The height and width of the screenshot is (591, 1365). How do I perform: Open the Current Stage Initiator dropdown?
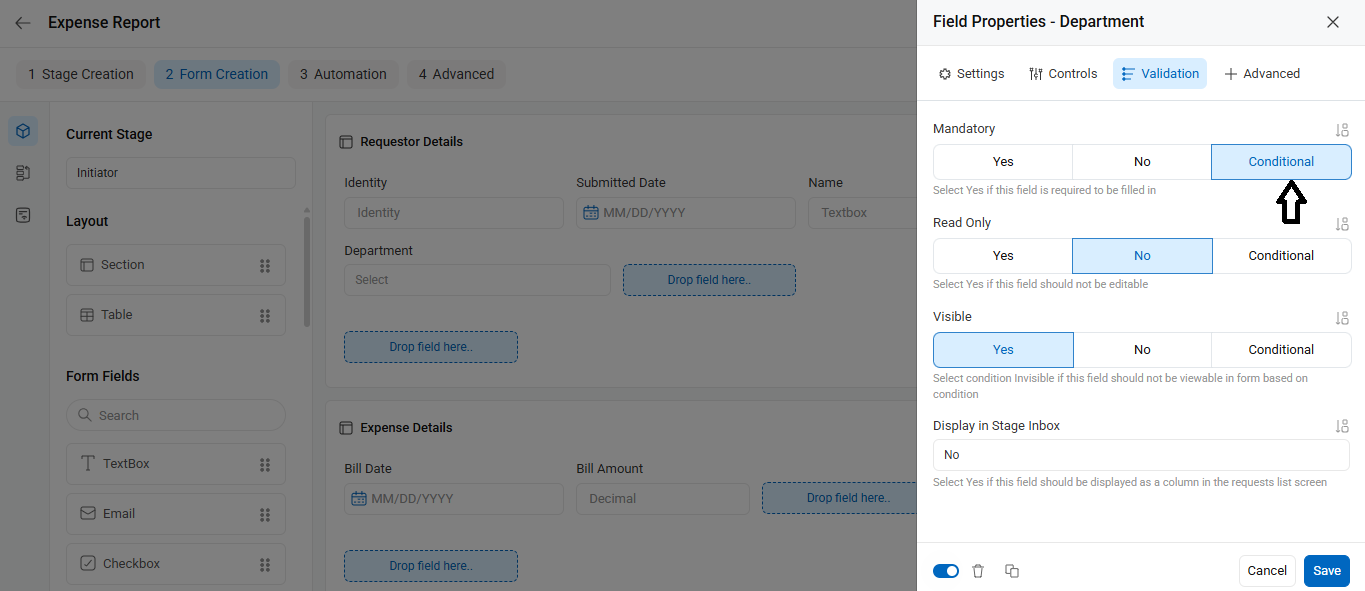pos(181,173)
